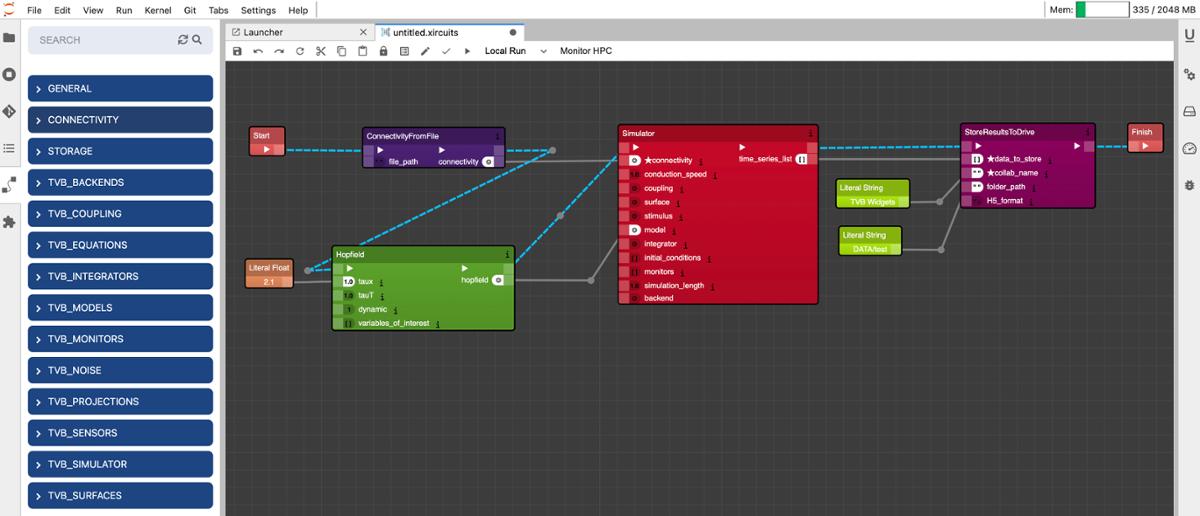This screenshot has height=516, width=1200.
Task: Open the Kernel menu
Action: pos(157,10)
